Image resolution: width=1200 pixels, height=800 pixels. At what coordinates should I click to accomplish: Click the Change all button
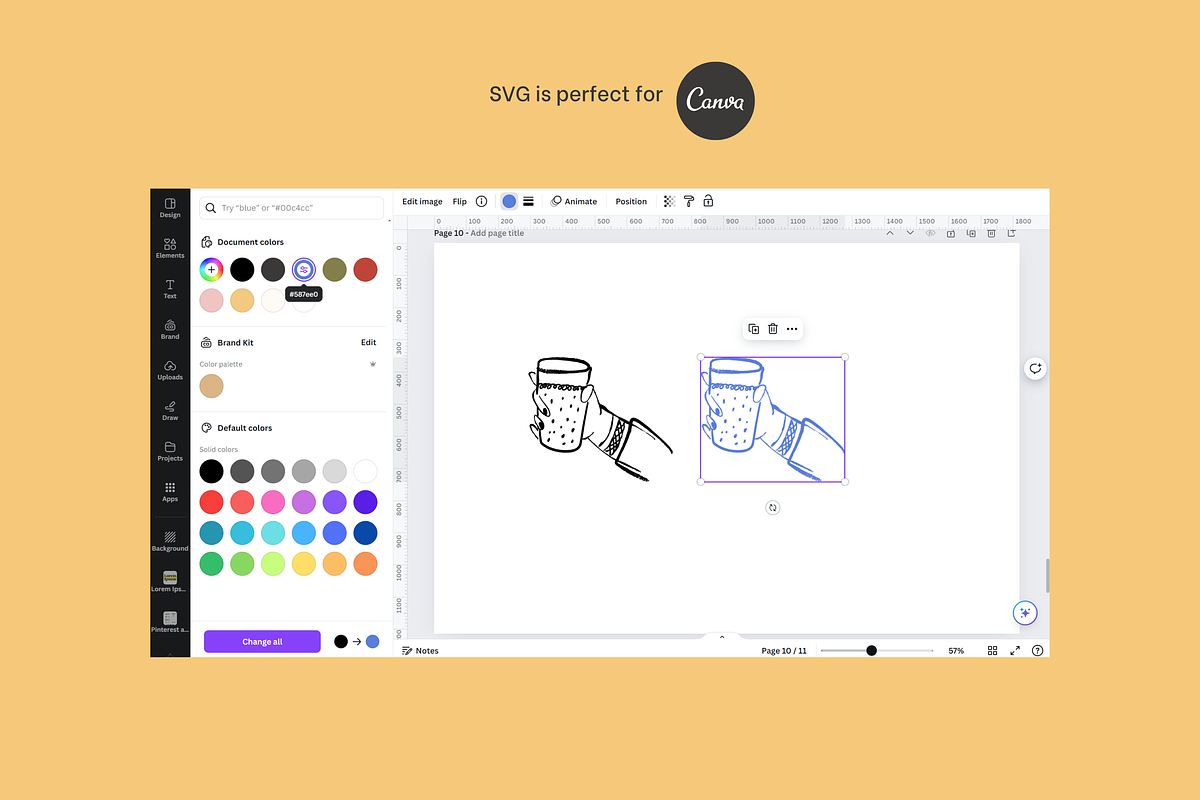(262, 642)
